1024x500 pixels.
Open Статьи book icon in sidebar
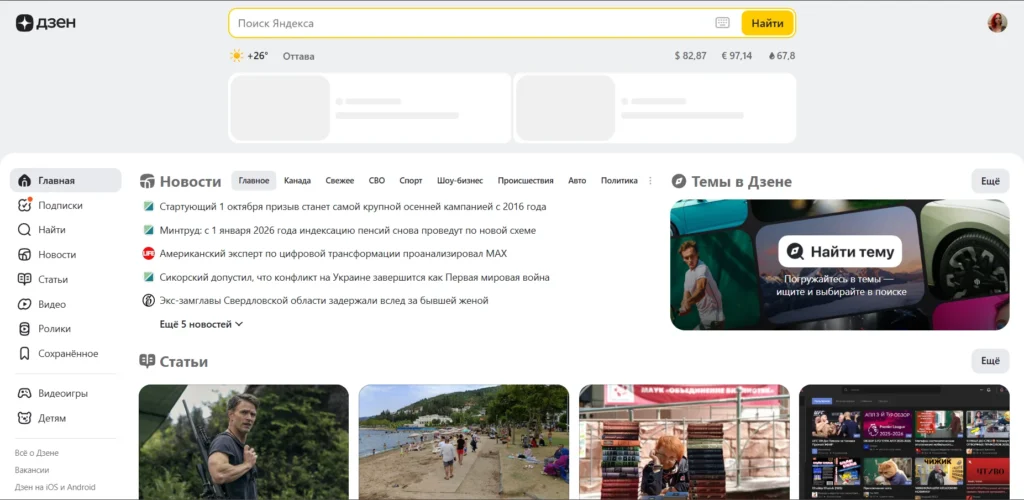(x=24, y=279)
